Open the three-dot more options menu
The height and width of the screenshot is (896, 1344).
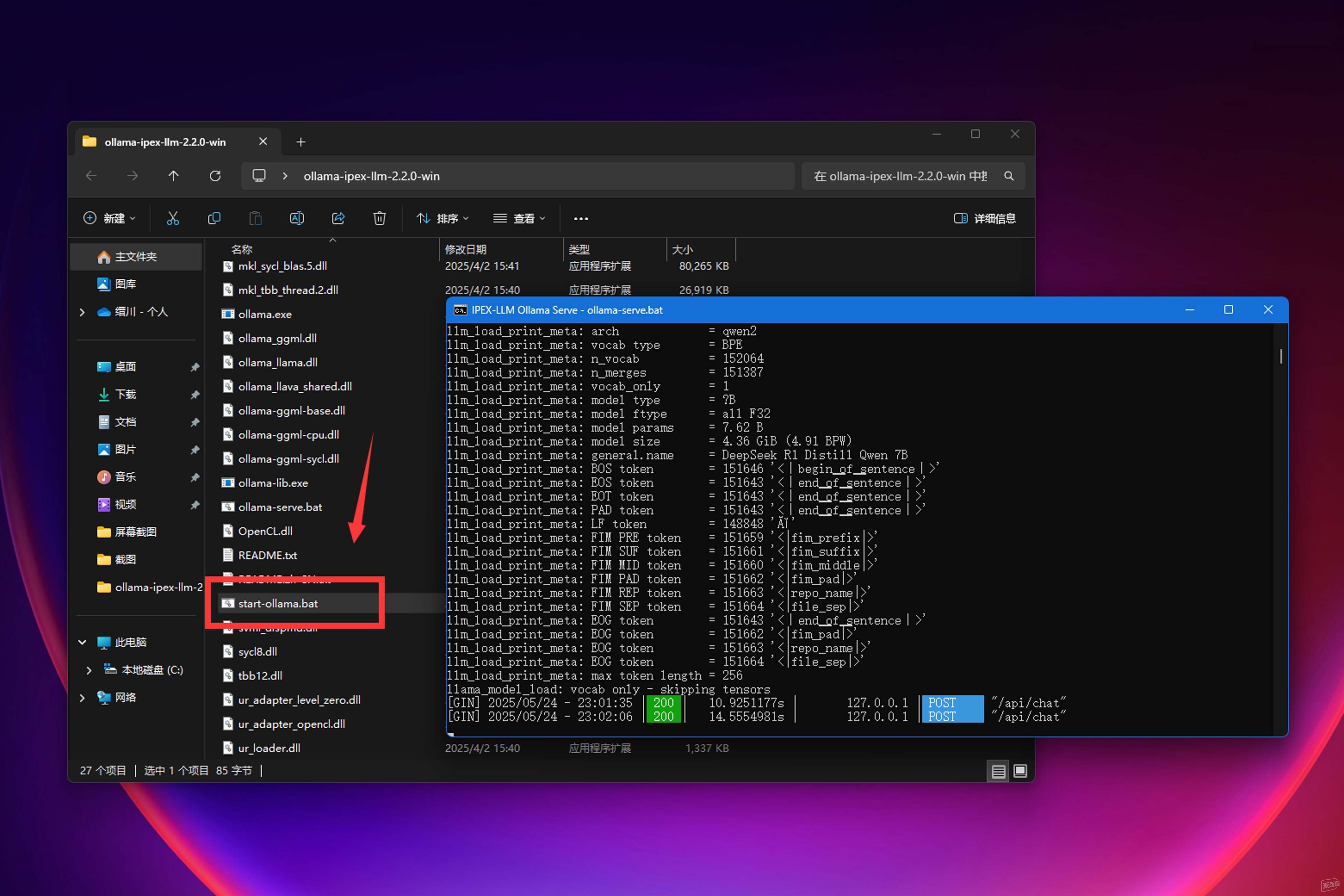[580, 218]
